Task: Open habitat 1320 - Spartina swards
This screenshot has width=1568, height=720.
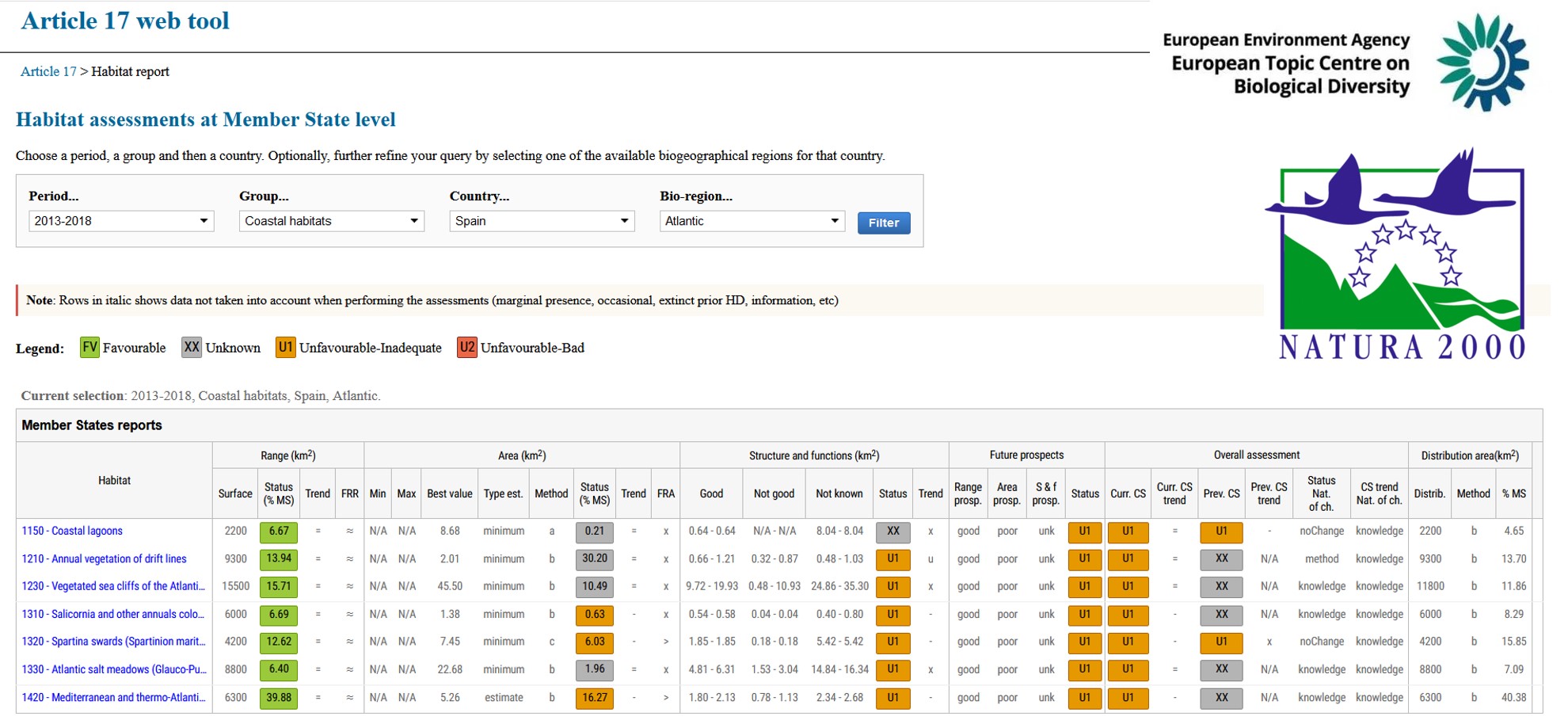Action: tap(114, 642)
